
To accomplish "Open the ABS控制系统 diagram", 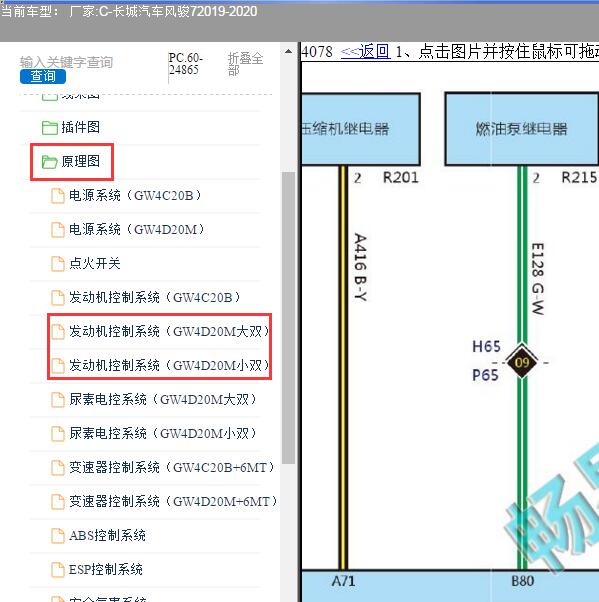I will pyautogui.click(x=107, y=535).
